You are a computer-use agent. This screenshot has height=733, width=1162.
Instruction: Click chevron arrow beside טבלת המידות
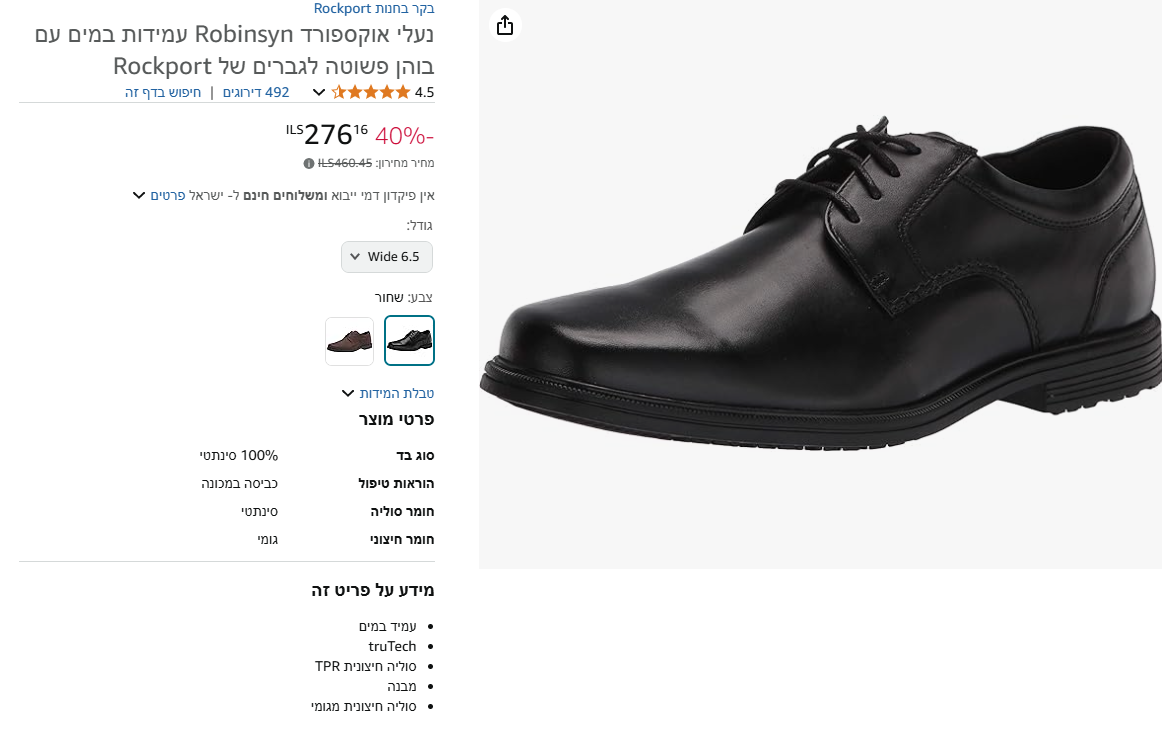click(x=348, y=393)
